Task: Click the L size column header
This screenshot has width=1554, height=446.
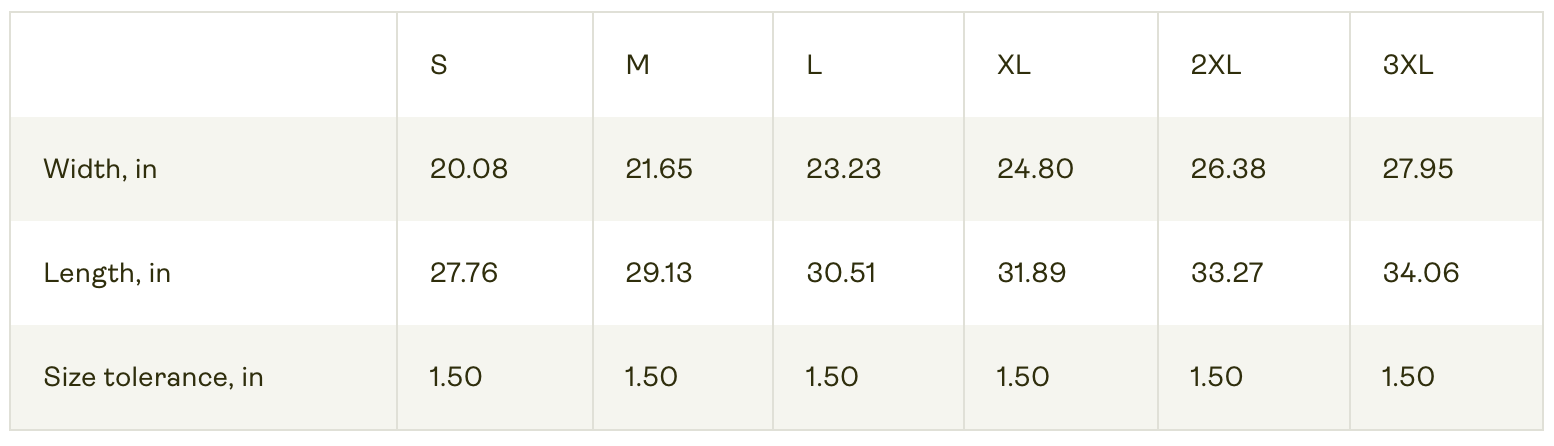Action: [814, 66]
